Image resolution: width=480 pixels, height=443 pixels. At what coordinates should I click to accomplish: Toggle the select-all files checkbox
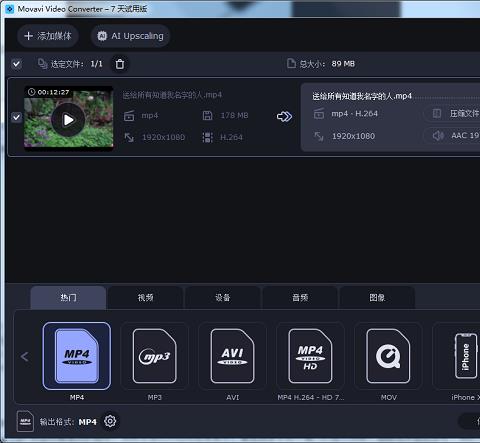[16, 64]
